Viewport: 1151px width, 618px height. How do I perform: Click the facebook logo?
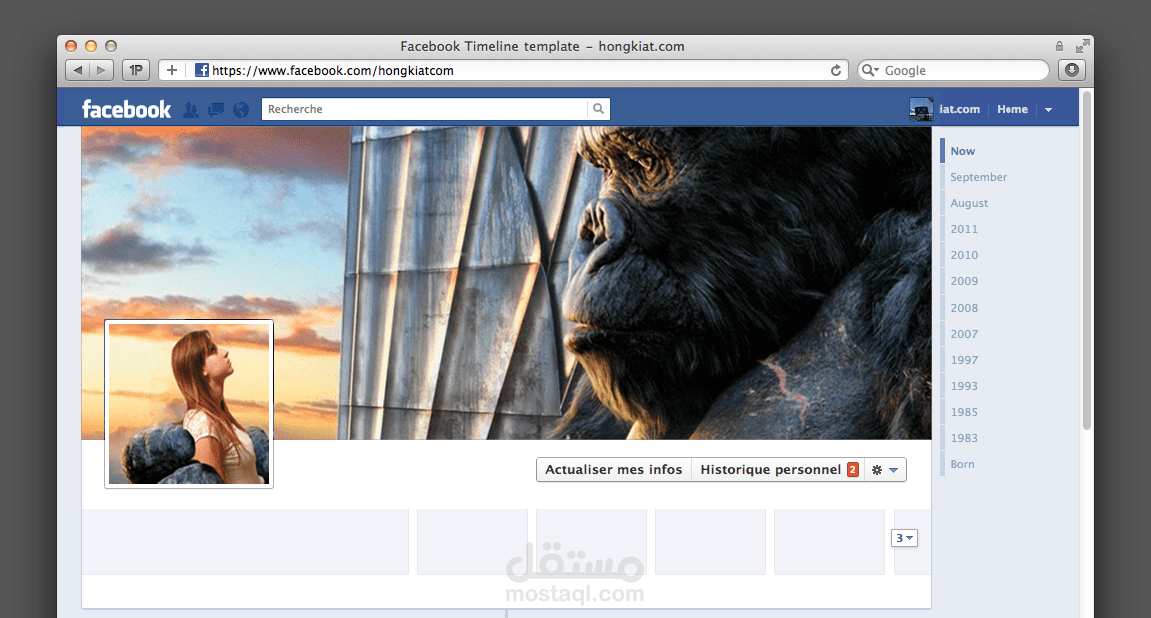point(126,109)
